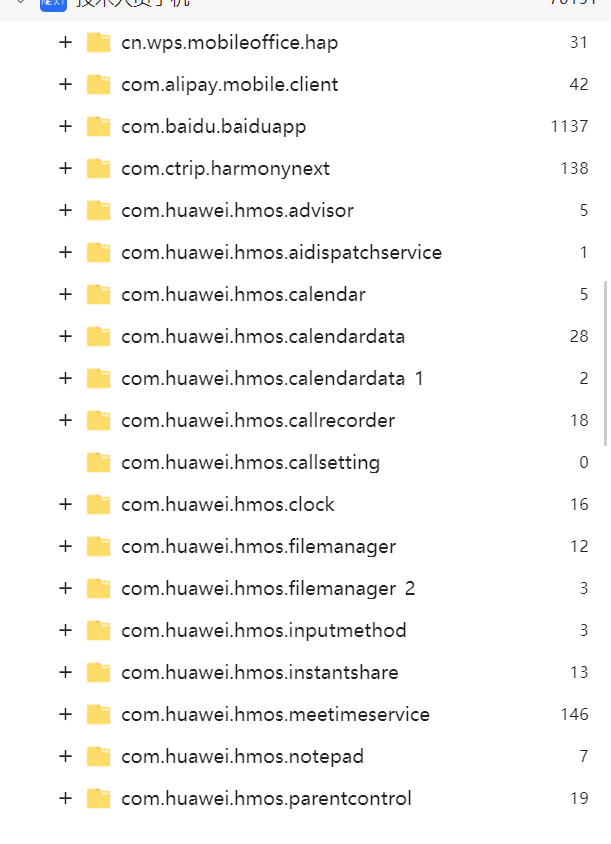Viewport: 611px width, 844px height.
Task: Click folder icon of com.huawei.hmos.callrecorder
Action: [99, 420]
